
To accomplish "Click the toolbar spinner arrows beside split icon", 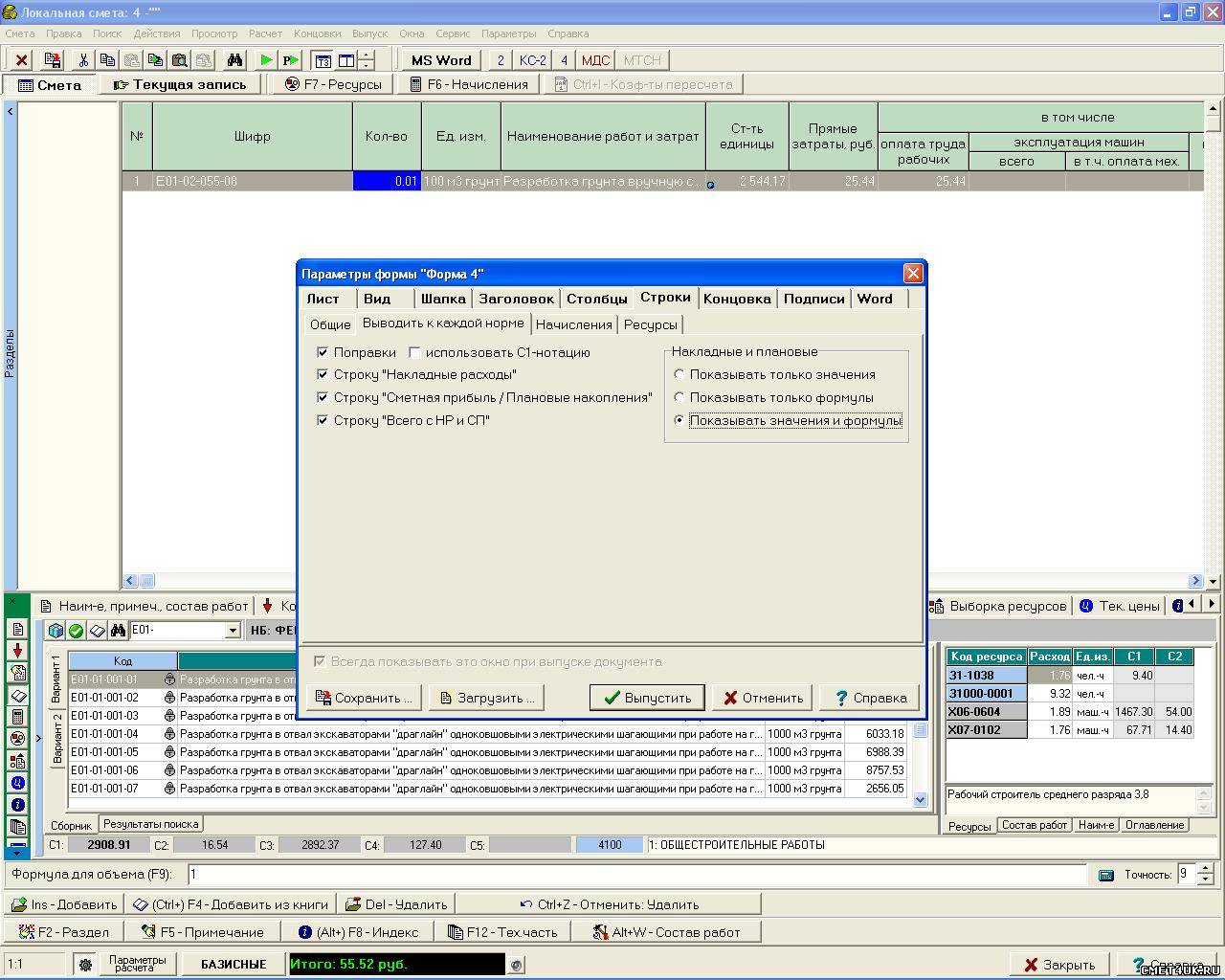I will click(x=366, y=60).
